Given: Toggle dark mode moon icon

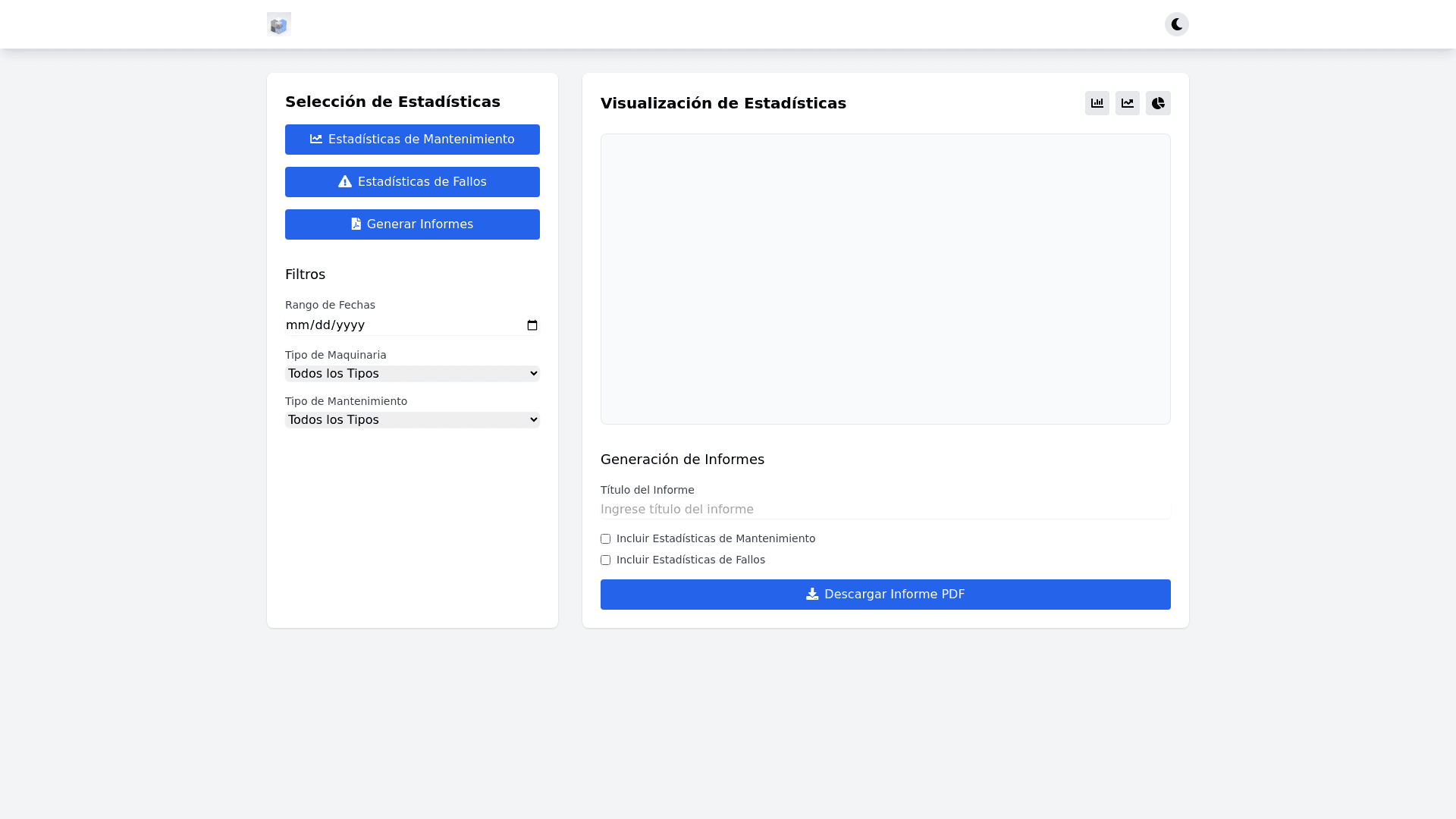Looking at the screenshot, I should pyautogui.click(x=1176, y=24).
